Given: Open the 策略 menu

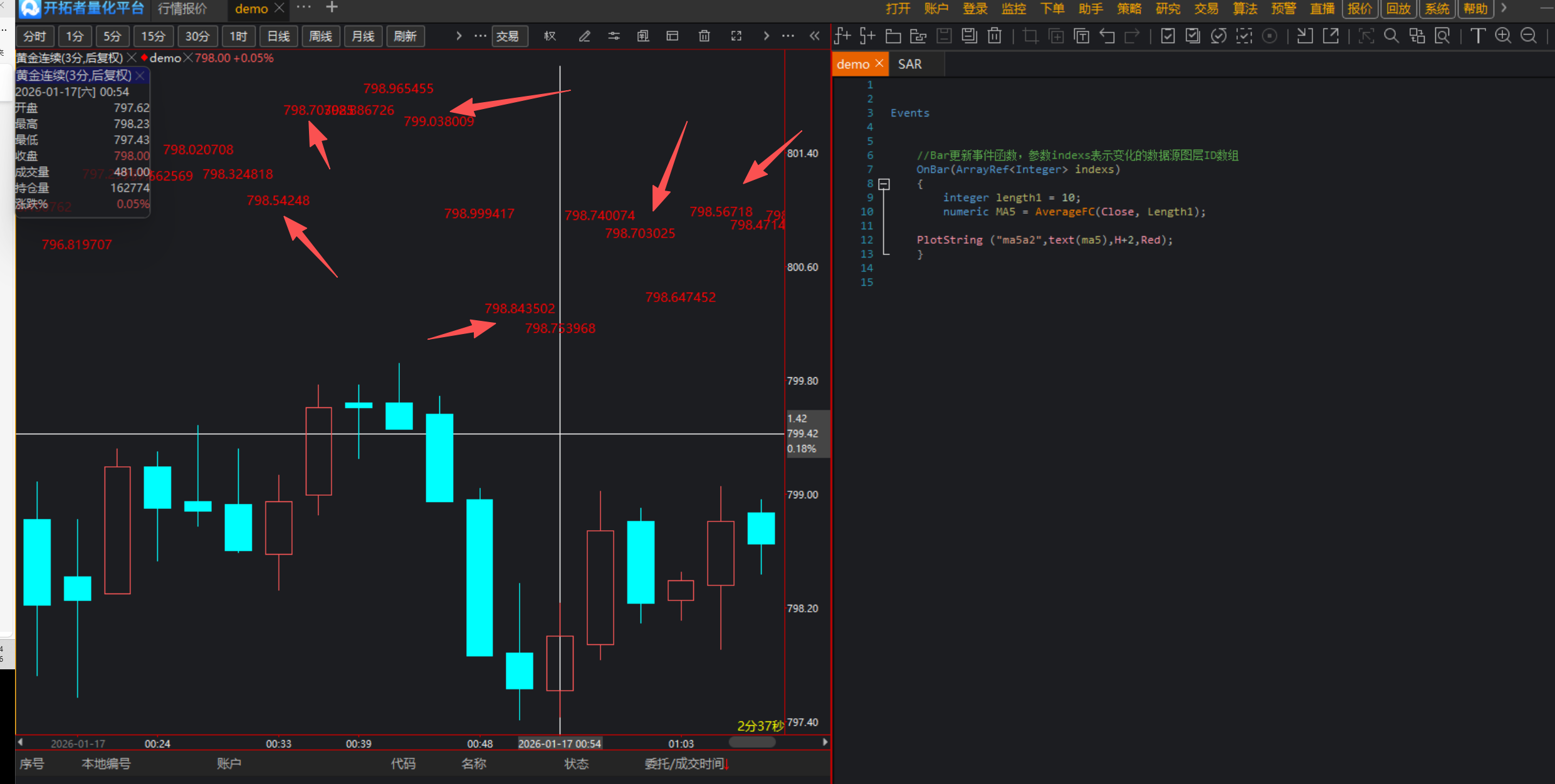Looking at the screenshot, I should 1129,9.
